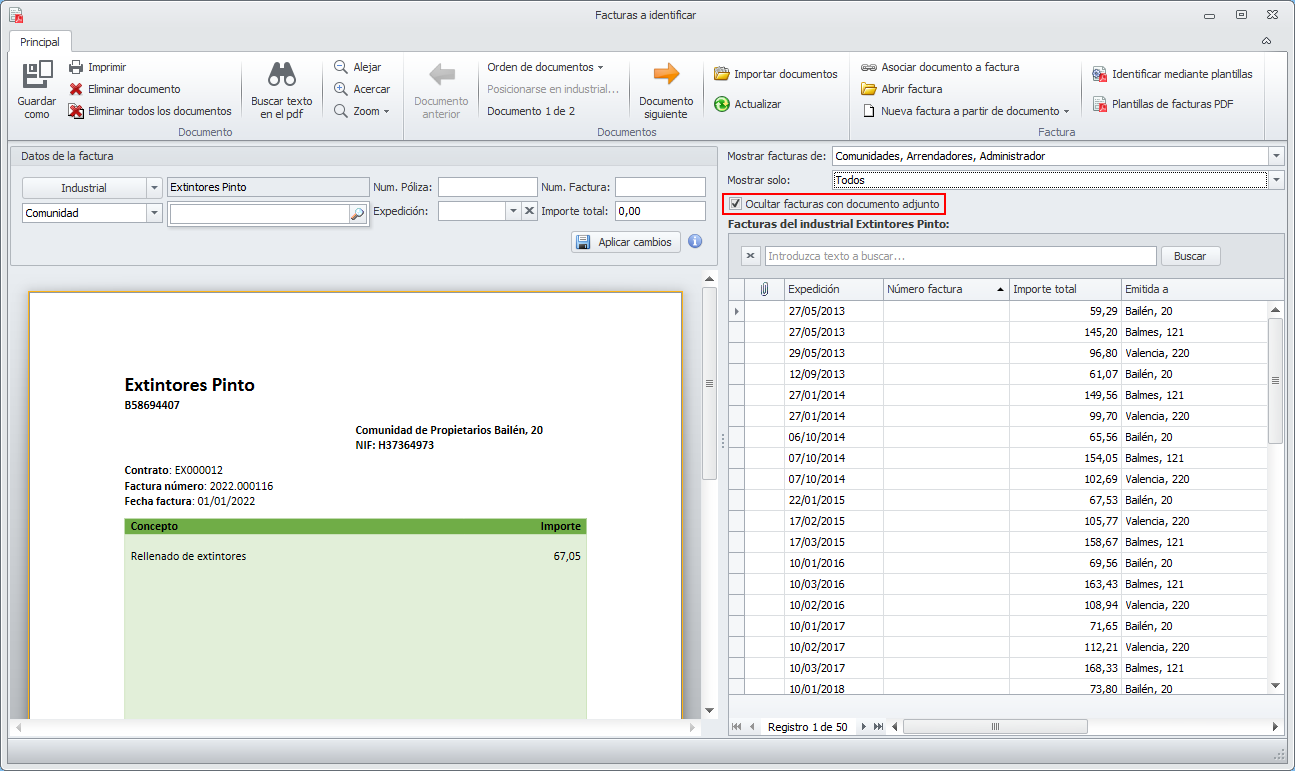
Task: Click the Aplicar cambios button
Action: click(626, 242)
